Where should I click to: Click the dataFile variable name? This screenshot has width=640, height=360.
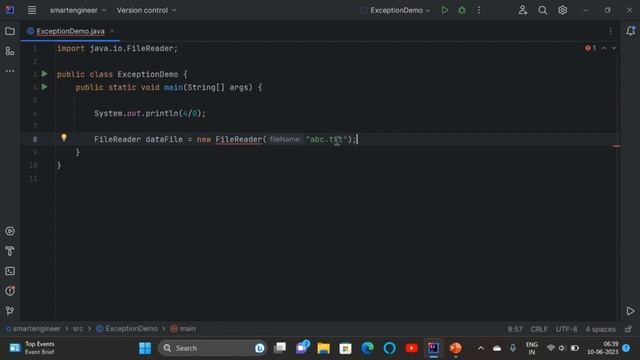click(164, 140)
